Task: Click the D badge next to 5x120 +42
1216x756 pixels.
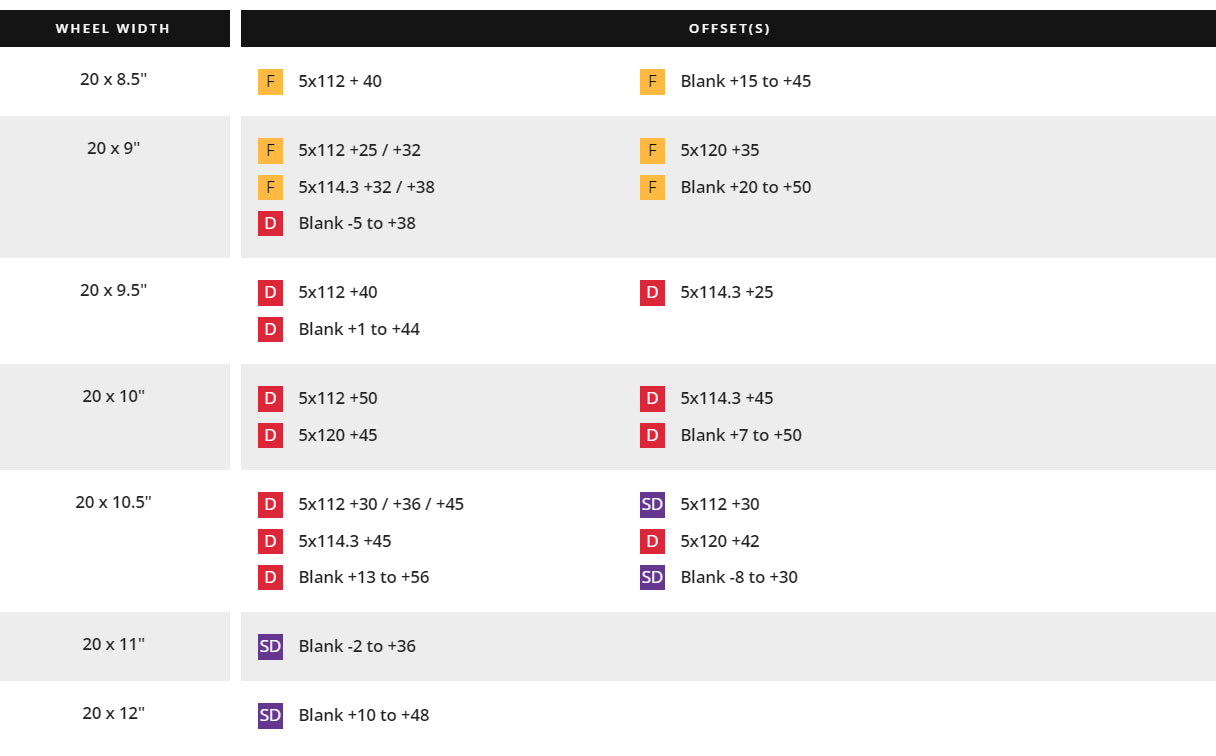Action: [652, 541]
